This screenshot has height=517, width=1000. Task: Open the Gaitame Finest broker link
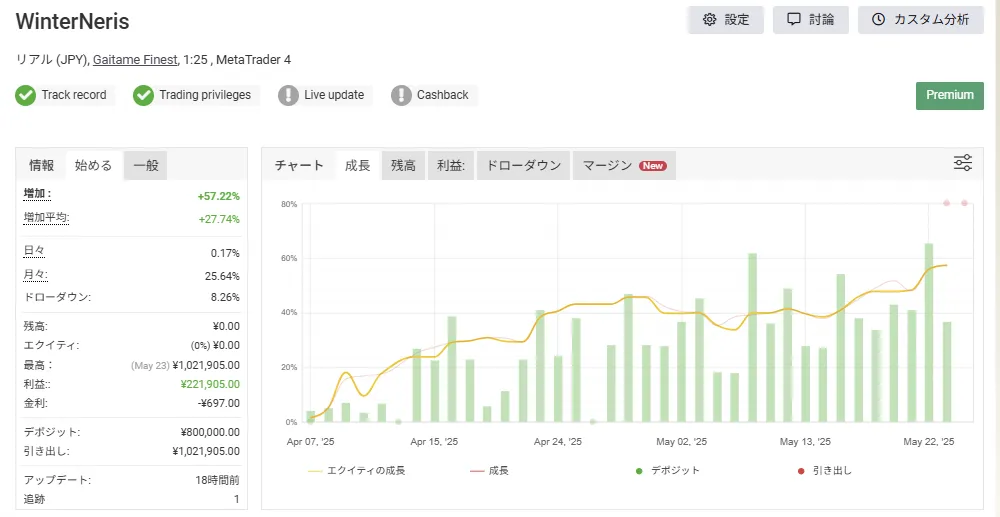(x=135, y=60)
